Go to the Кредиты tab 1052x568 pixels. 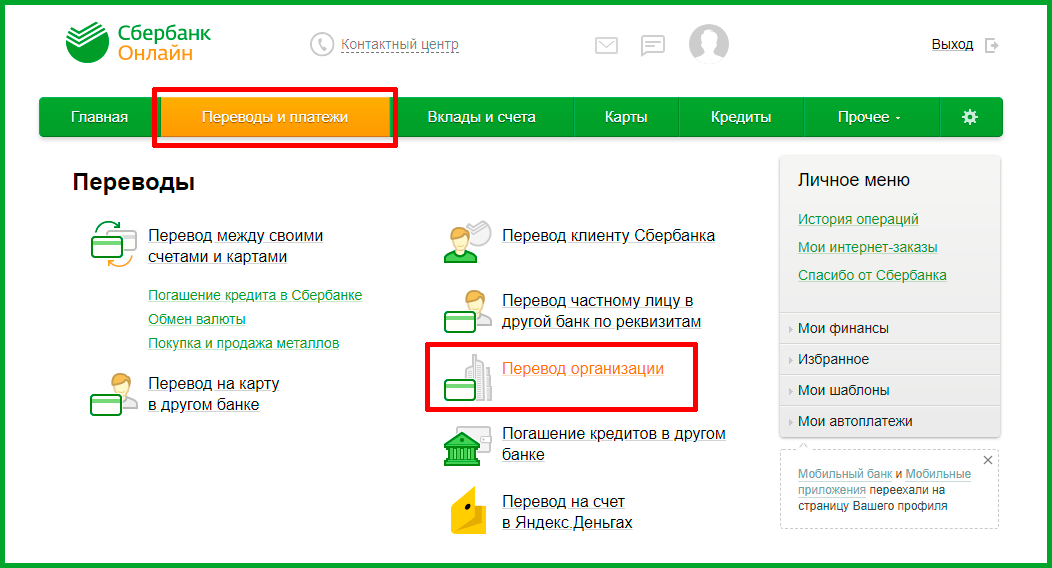(x=741, y=117)
